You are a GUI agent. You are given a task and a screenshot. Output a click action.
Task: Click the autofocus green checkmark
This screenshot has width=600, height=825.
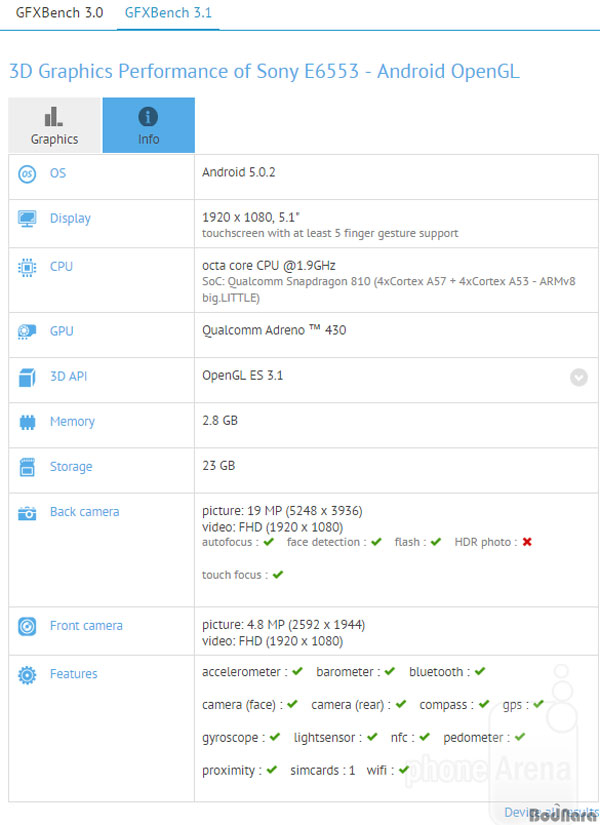point(269,541)
